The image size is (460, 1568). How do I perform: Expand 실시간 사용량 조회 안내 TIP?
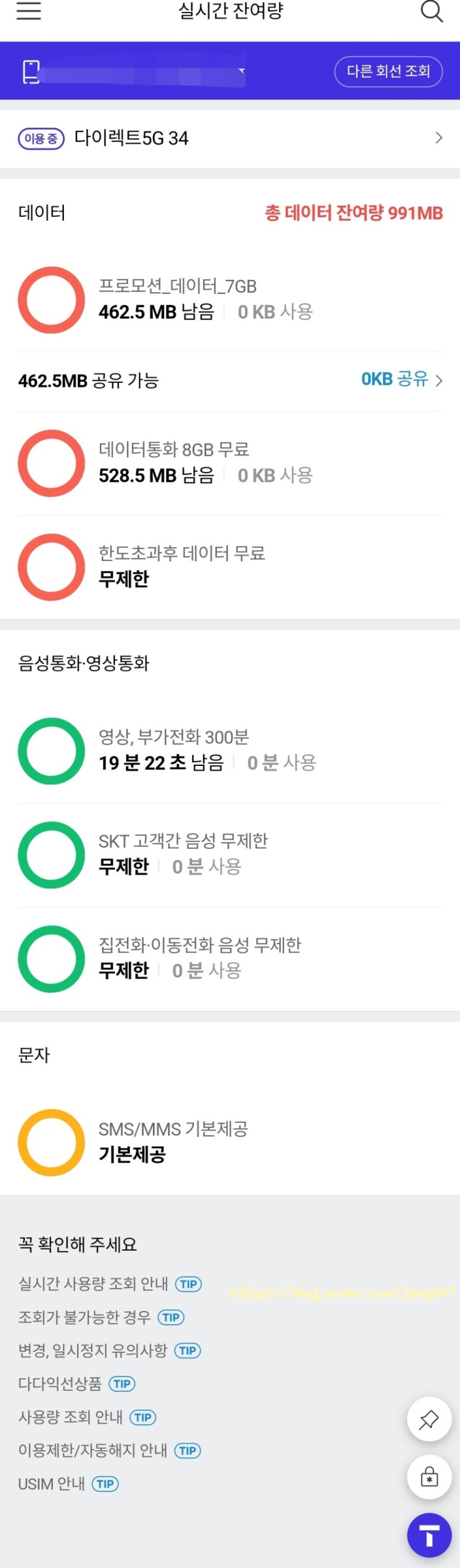point(189,1285)
